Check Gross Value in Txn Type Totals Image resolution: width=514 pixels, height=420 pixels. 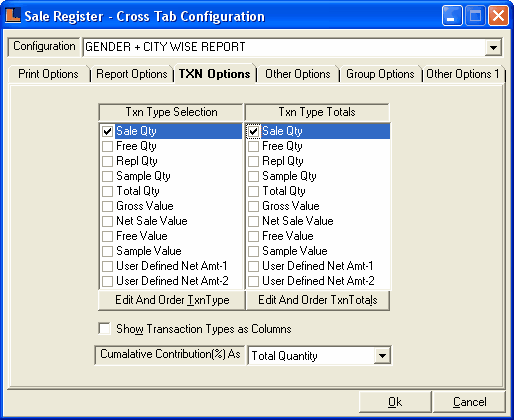coord(253,206)
